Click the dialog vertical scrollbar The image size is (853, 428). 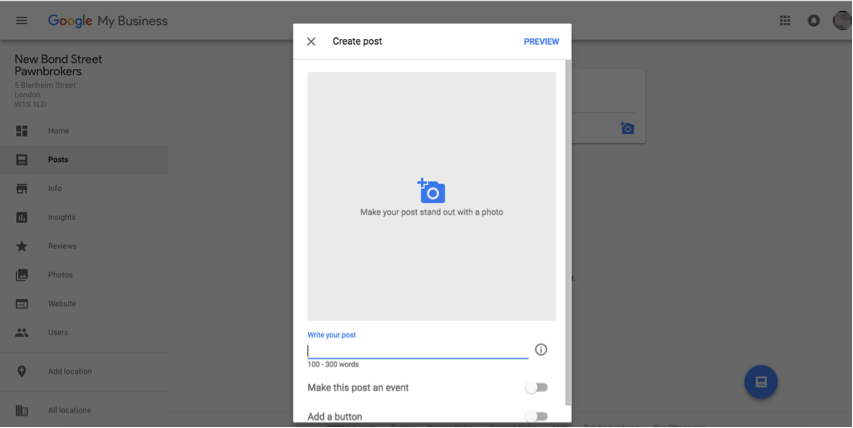568,233
